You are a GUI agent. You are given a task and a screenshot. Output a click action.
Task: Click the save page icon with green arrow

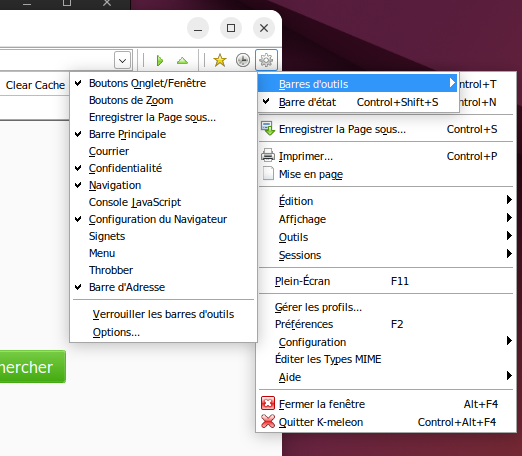pyautogui.click(x=268, y=129)
